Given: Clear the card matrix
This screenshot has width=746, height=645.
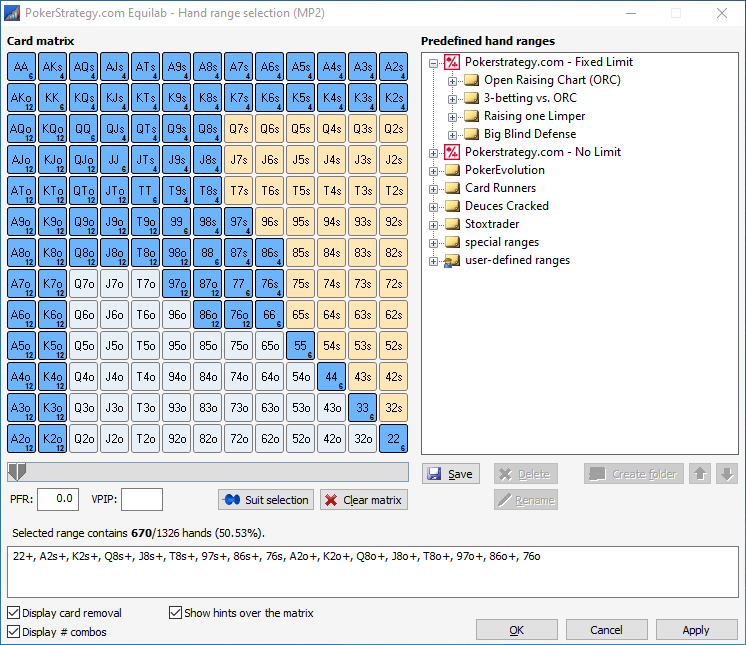Looking at the screenshot, I should (364, 500).
